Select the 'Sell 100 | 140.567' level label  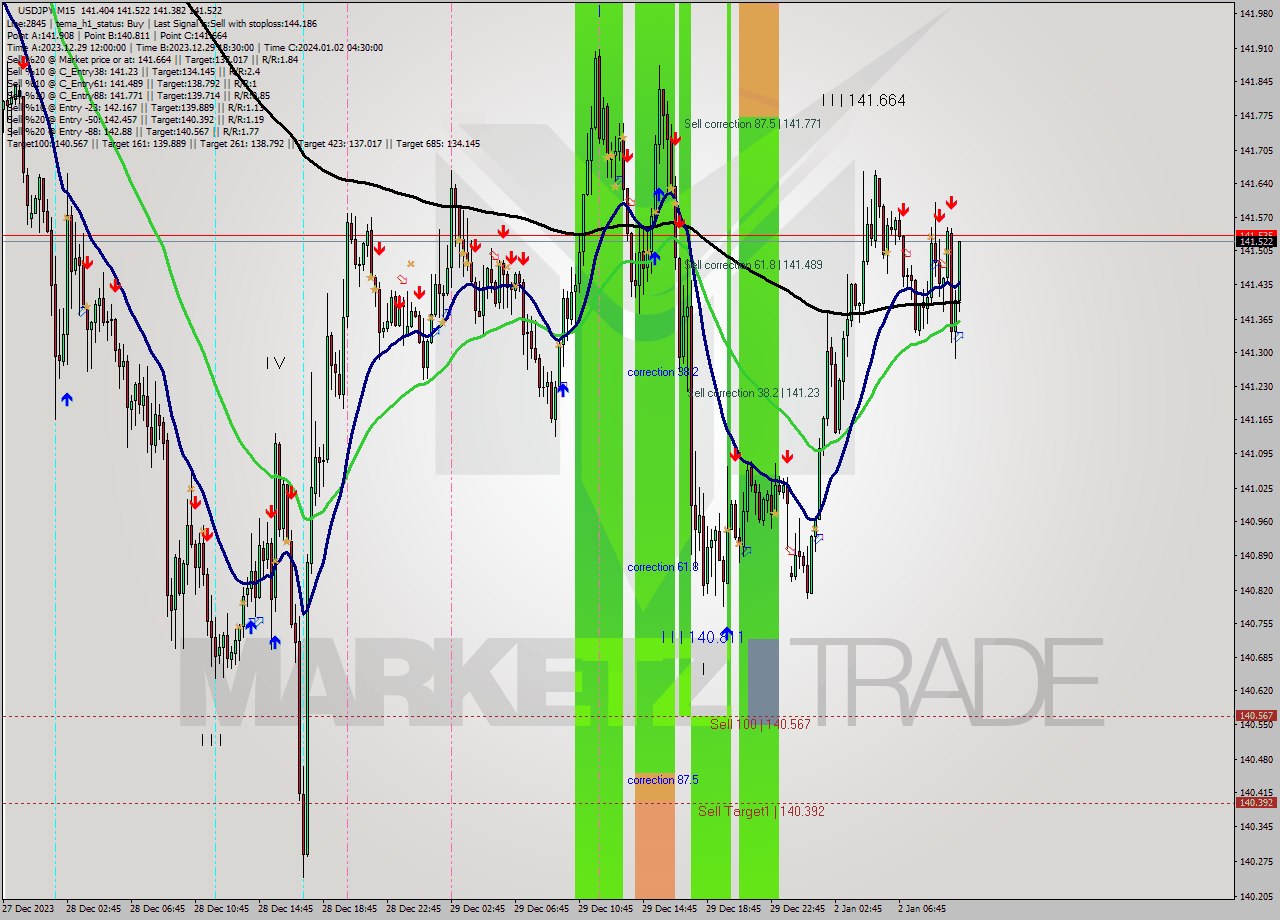760,724
